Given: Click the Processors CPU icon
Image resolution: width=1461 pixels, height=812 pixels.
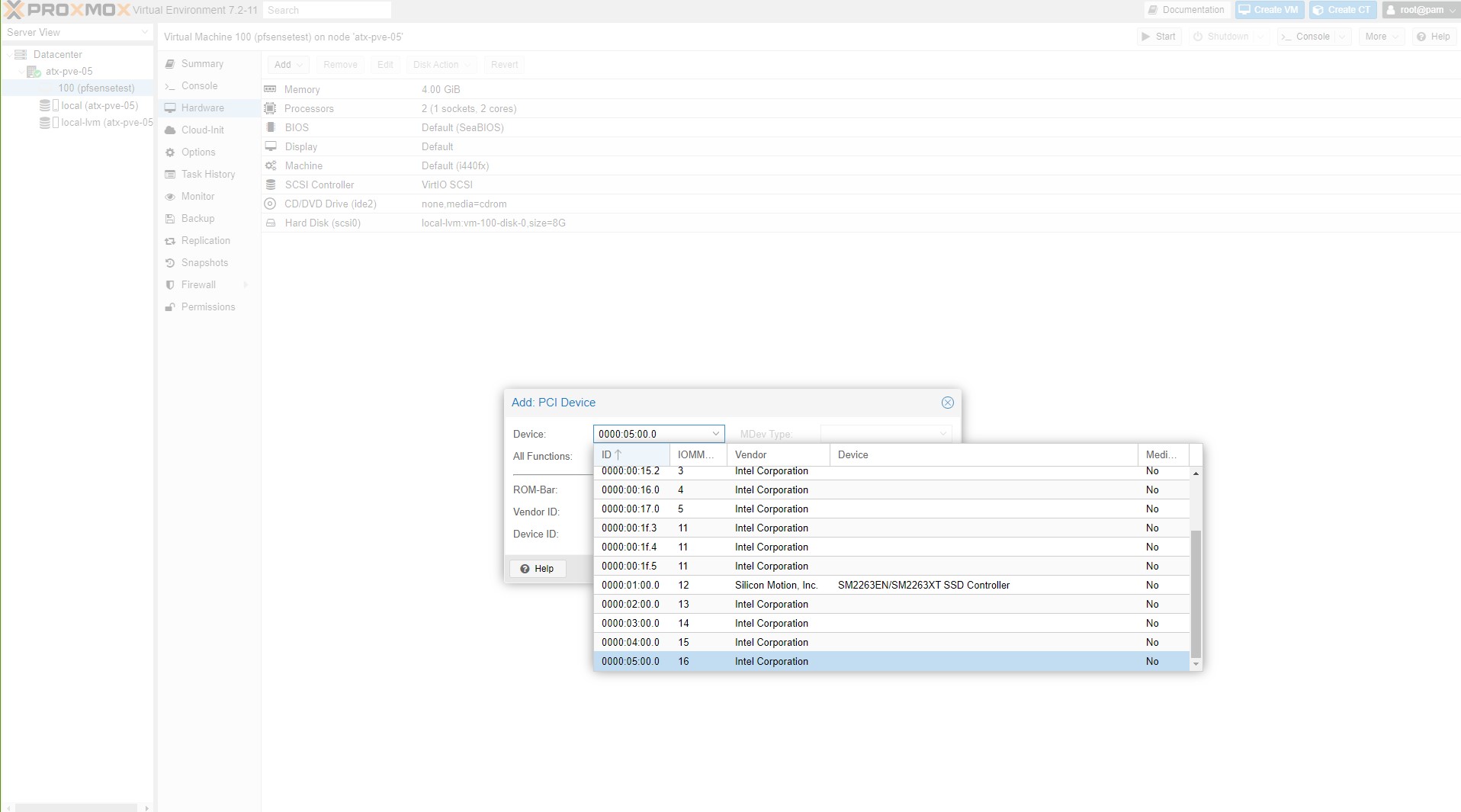Looking at the screenshot, I should pyautogui.click(x=270, y=108).
